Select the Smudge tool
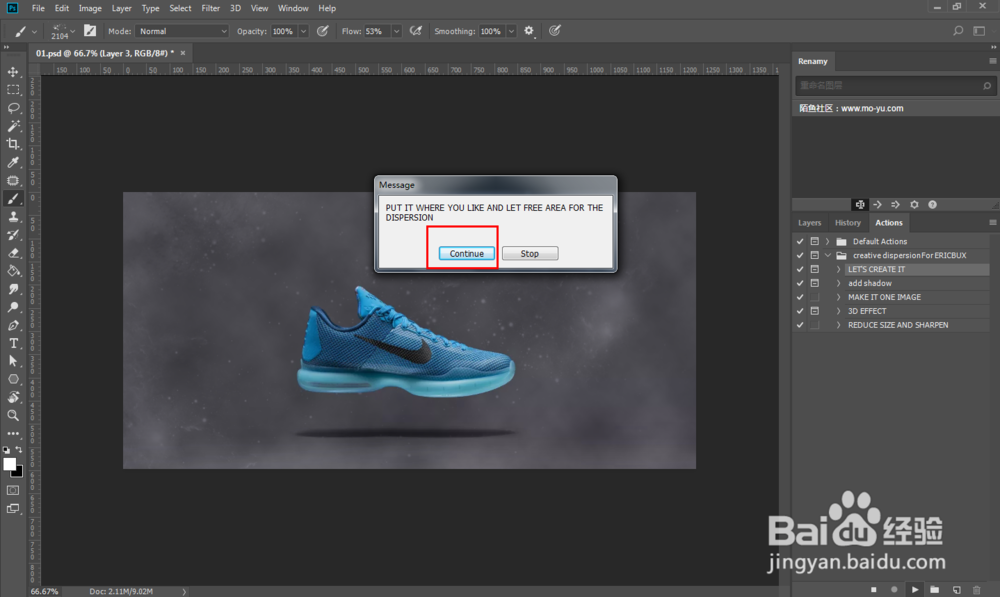 click(13, 289)
